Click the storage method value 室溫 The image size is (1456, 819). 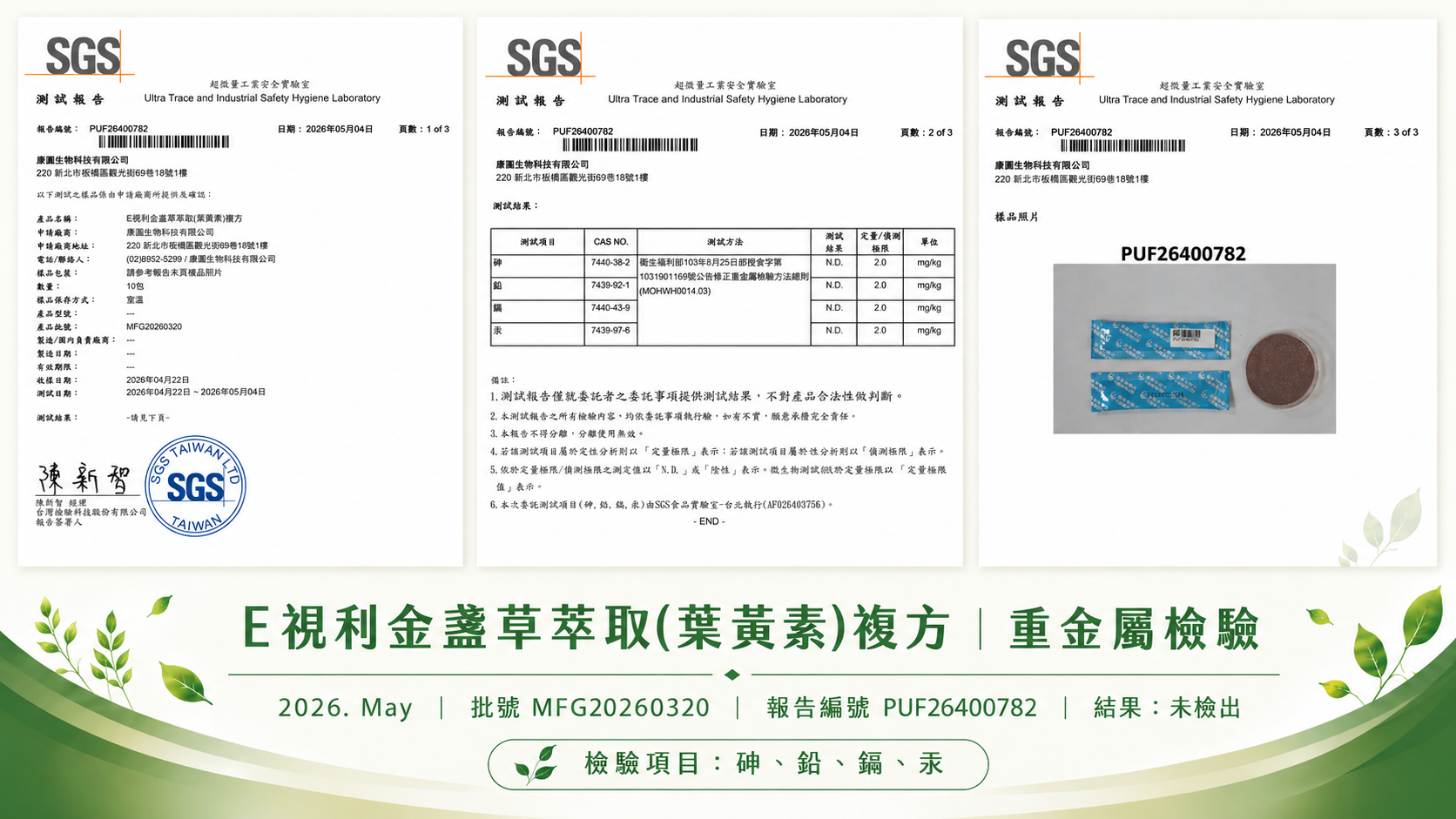134,299
